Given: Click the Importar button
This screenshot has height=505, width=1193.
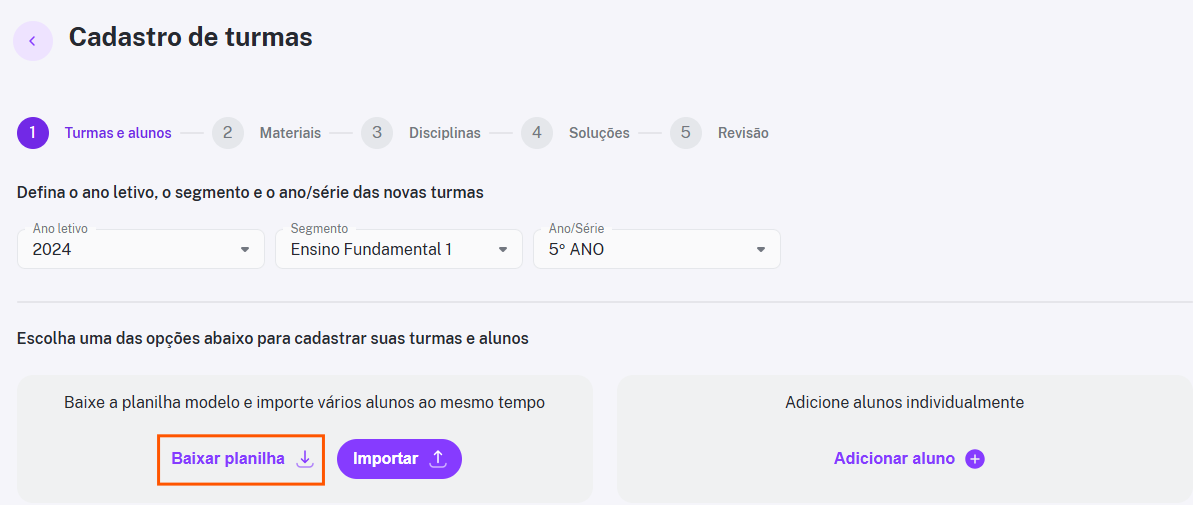Looking at the screenshot, I should [x=399, y=459].
